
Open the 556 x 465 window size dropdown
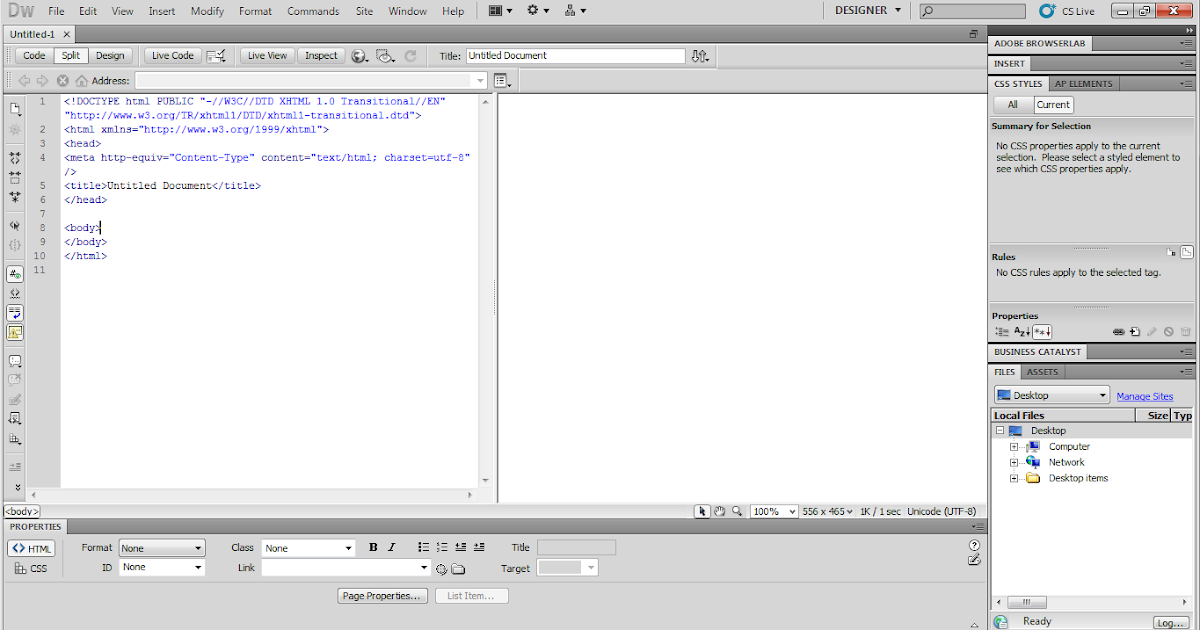829,511
